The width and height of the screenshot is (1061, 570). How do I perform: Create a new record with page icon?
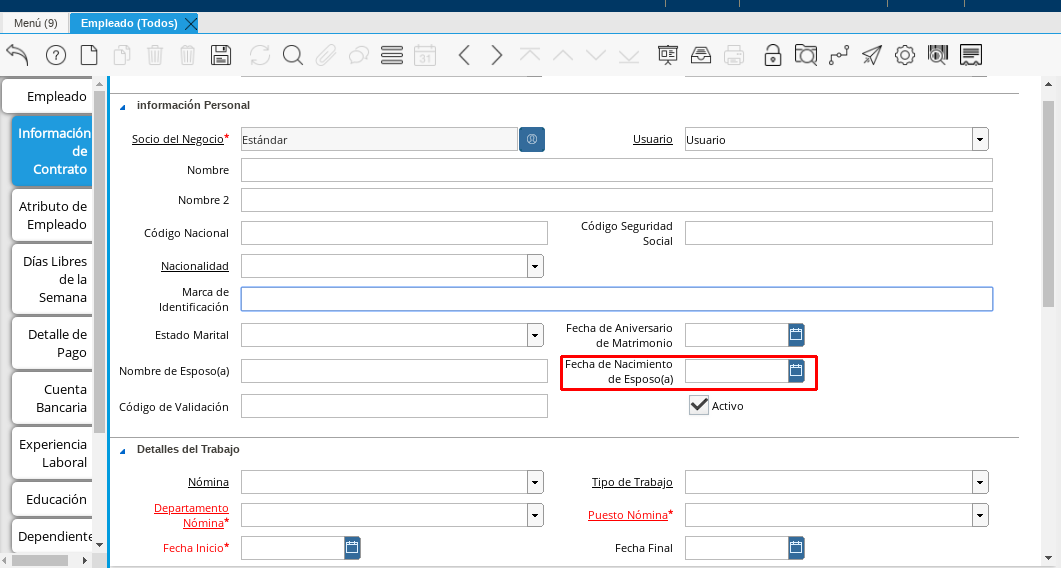[x=89, y=55]
